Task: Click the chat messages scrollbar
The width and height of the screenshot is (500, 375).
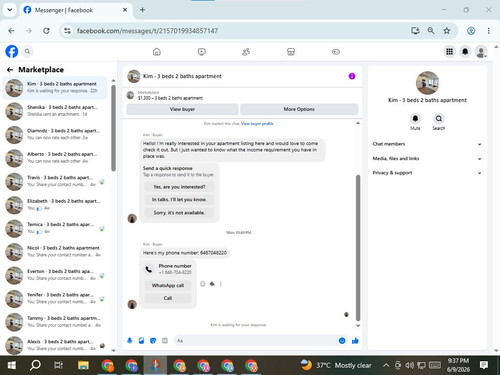Action: 358,248
